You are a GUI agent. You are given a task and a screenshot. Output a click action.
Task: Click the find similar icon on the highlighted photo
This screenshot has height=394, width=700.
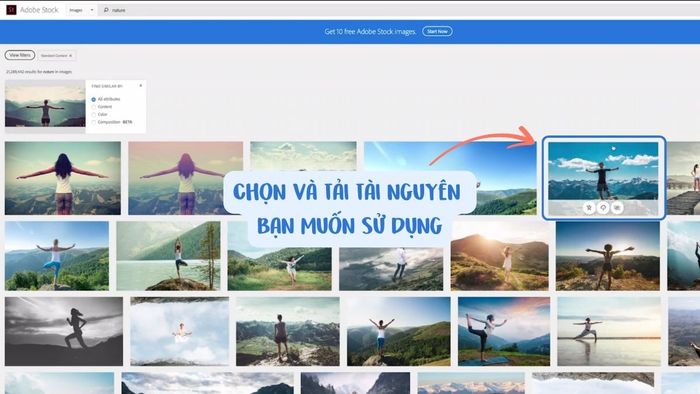617,208
